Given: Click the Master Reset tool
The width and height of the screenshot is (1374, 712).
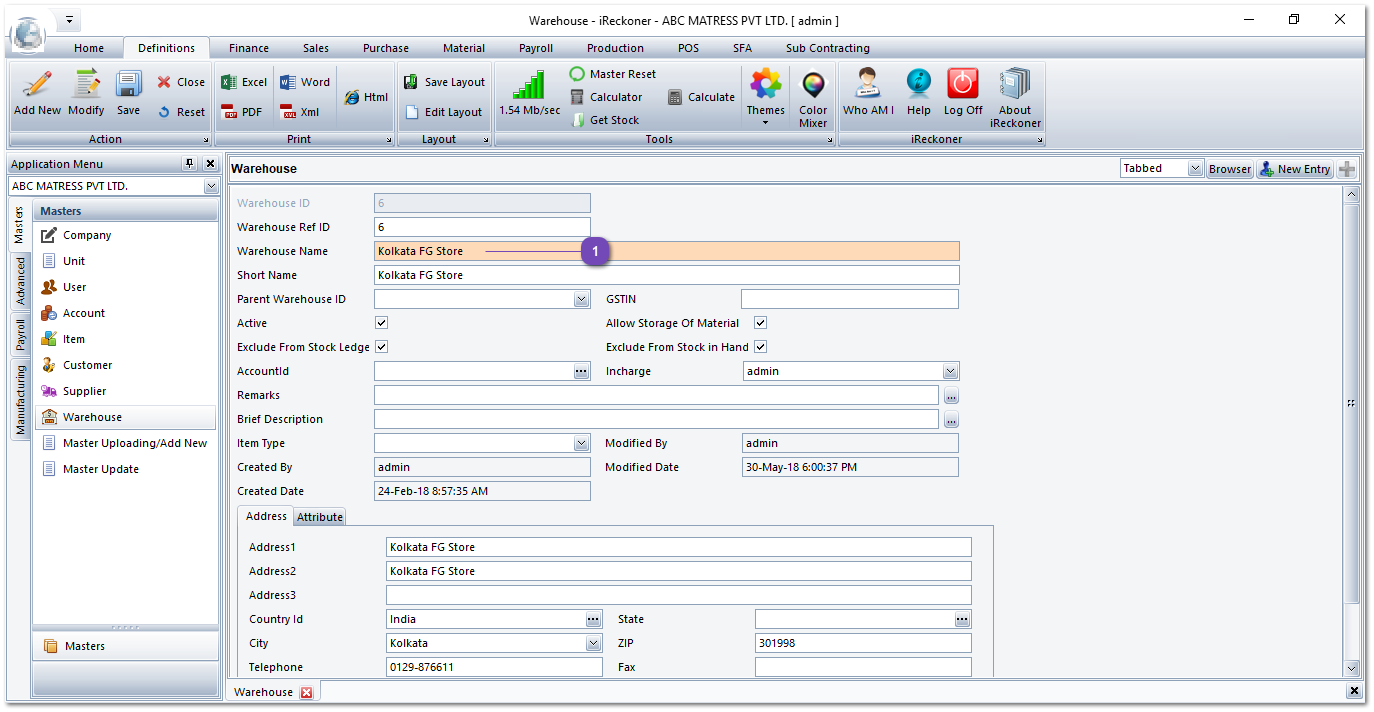Looking at the screenshot, I should pyautogui.click(x=613, y=74).
